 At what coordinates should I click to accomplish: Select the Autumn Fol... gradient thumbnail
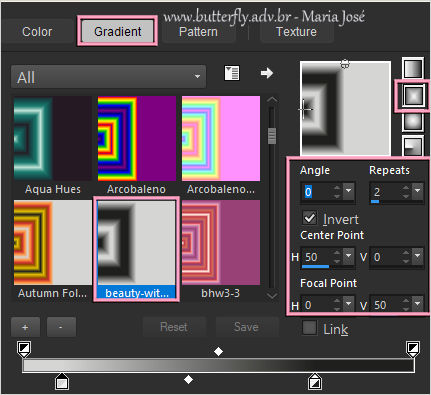53,242
